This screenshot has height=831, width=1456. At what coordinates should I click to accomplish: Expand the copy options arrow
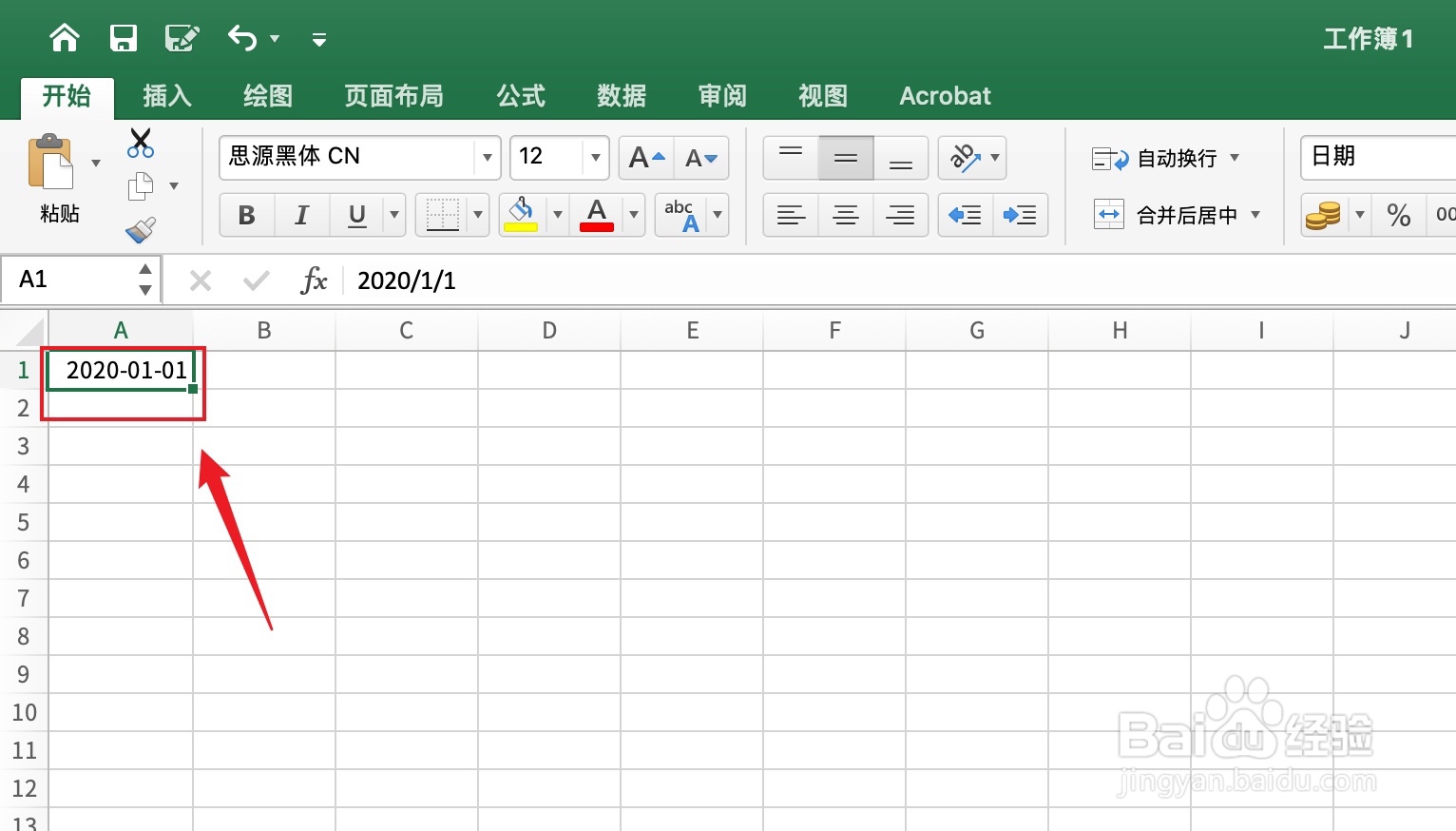pyautogui.click(x=174, y=186)
